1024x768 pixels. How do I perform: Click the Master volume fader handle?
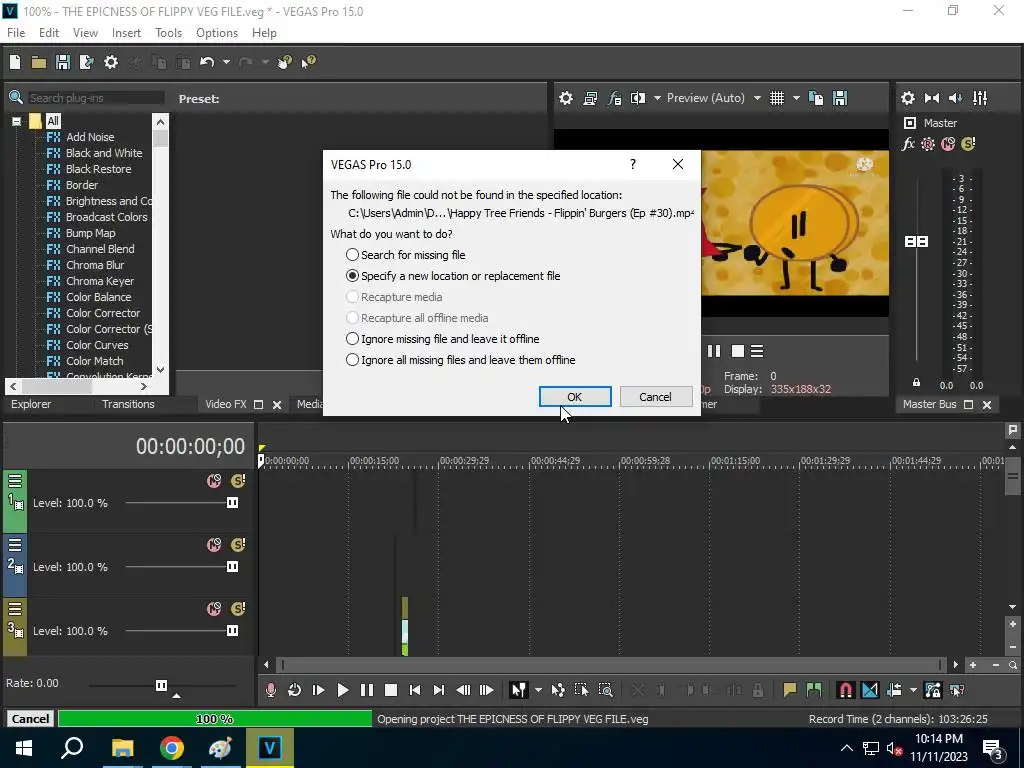(x=916, y=242)
